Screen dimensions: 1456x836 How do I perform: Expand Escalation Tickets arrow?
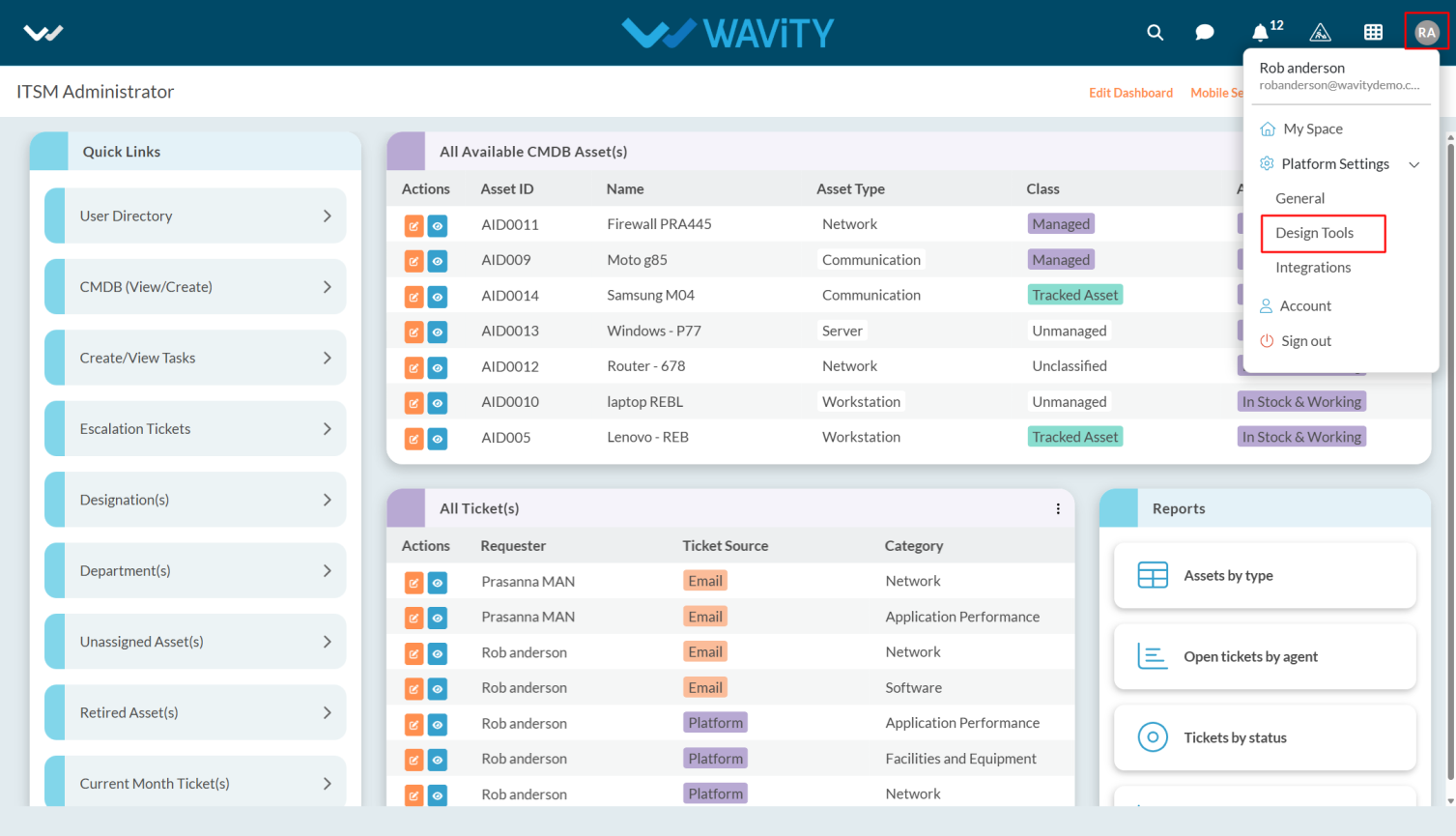click(327, 429)
